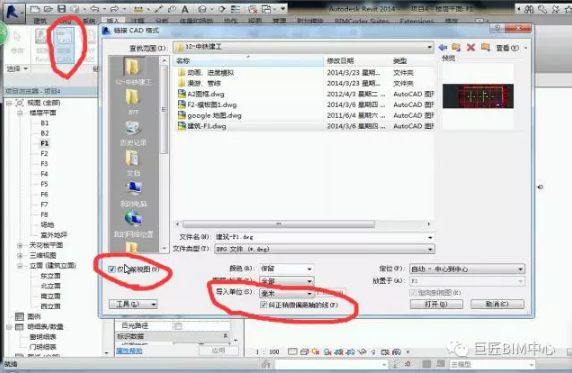Go back using the blue arrow in dialog
Screen dimensions: 572x373
tap(443, 47)
